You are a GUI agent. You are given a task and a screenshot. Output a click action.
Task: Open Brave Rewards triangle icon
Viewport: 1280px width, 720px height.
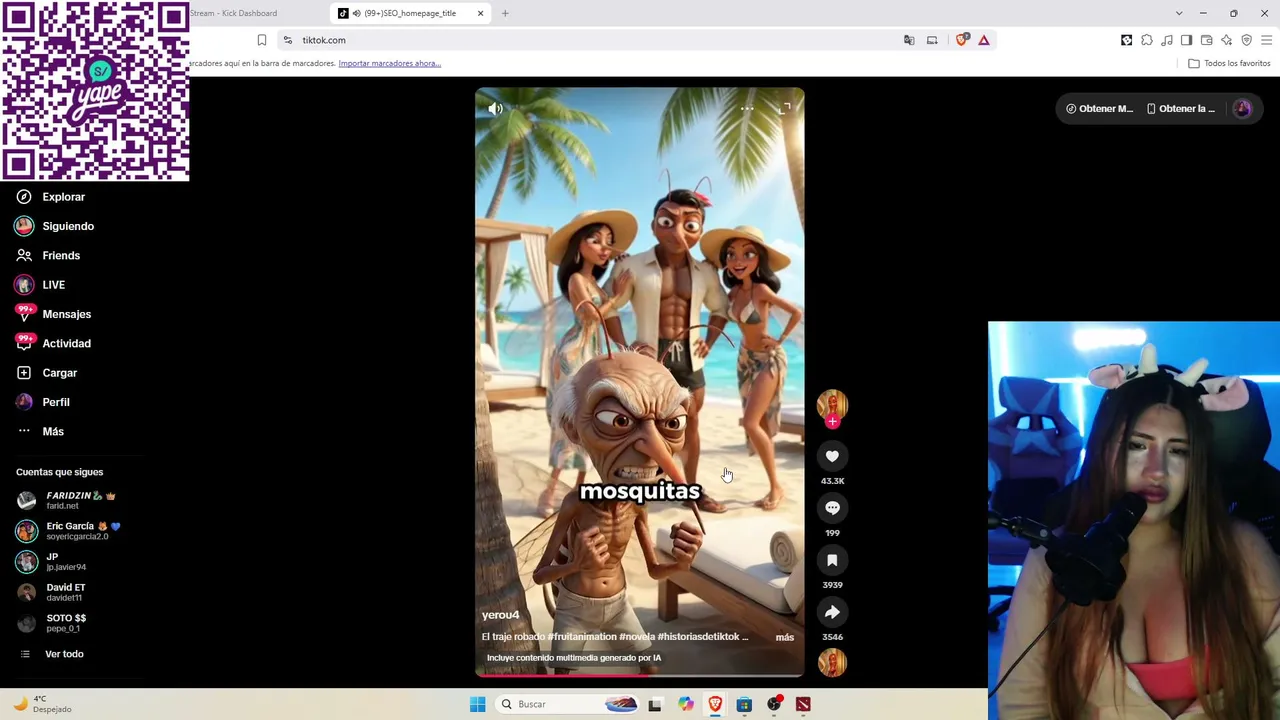click(x=984, y=40)
